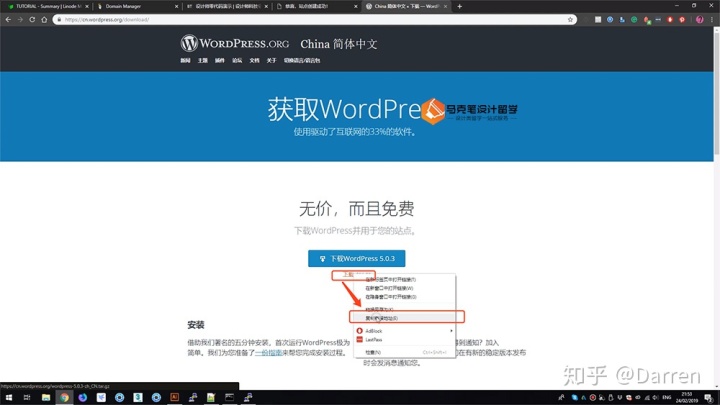Reload the page with the refresh icon

coord(32,20)
